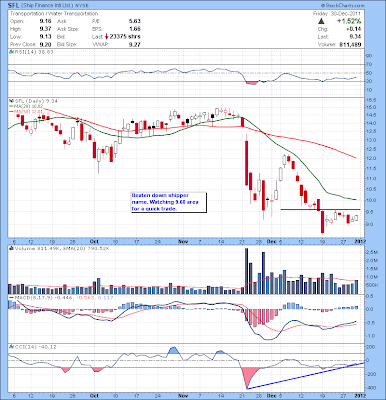This screenshot has width=386, height=400.
Task: Click the StockCharts.com copyright text
Action: (x=342, y=6)
